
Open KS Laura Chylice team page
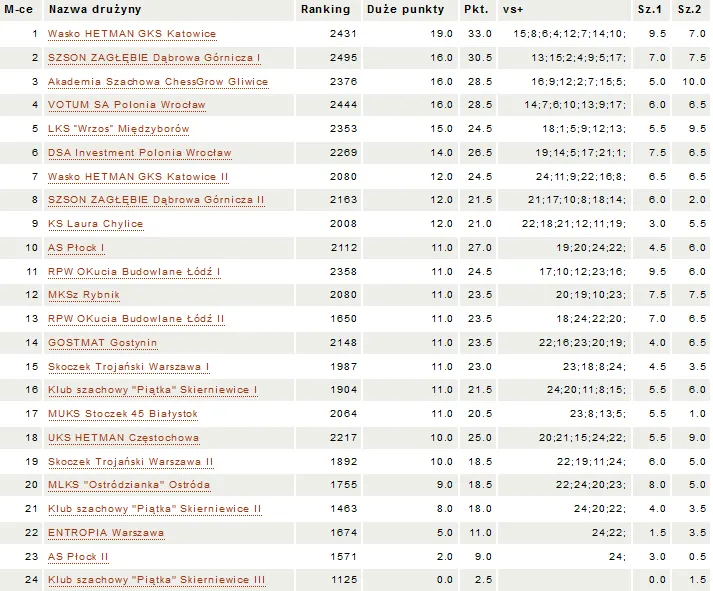[x=96, y=224]
